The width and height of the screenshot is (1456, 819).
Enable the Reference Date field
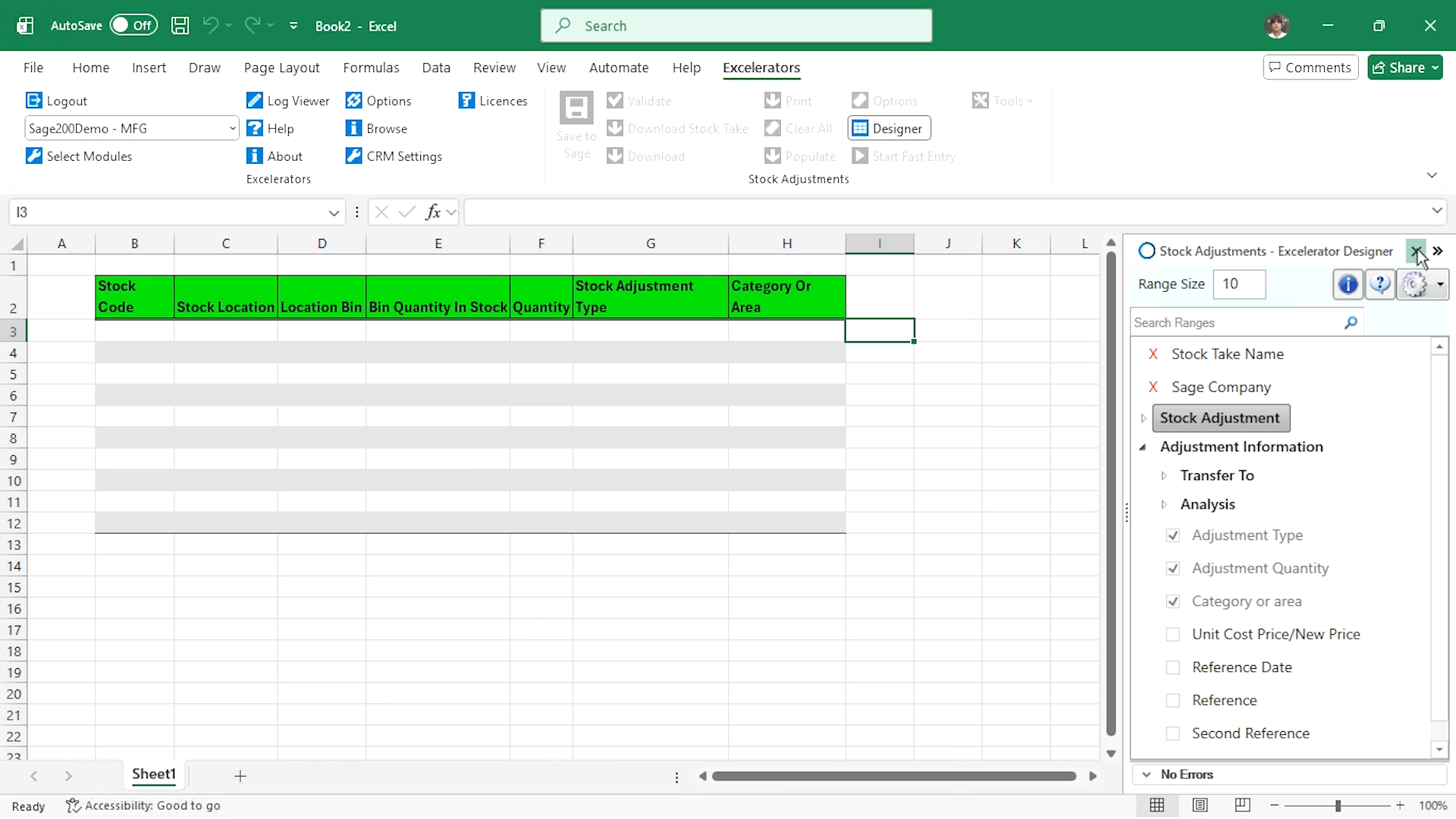coord(1173,667)
